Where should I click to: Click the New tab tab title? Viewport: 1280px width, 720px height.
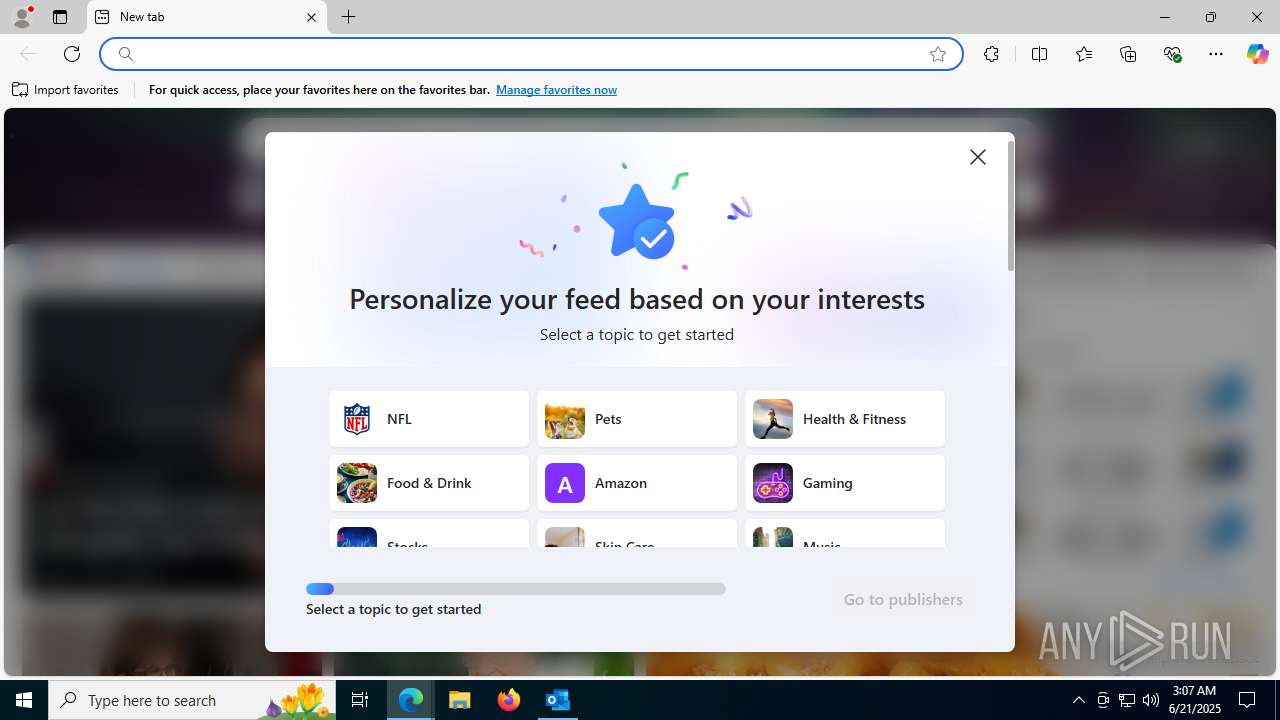(142, 17)
